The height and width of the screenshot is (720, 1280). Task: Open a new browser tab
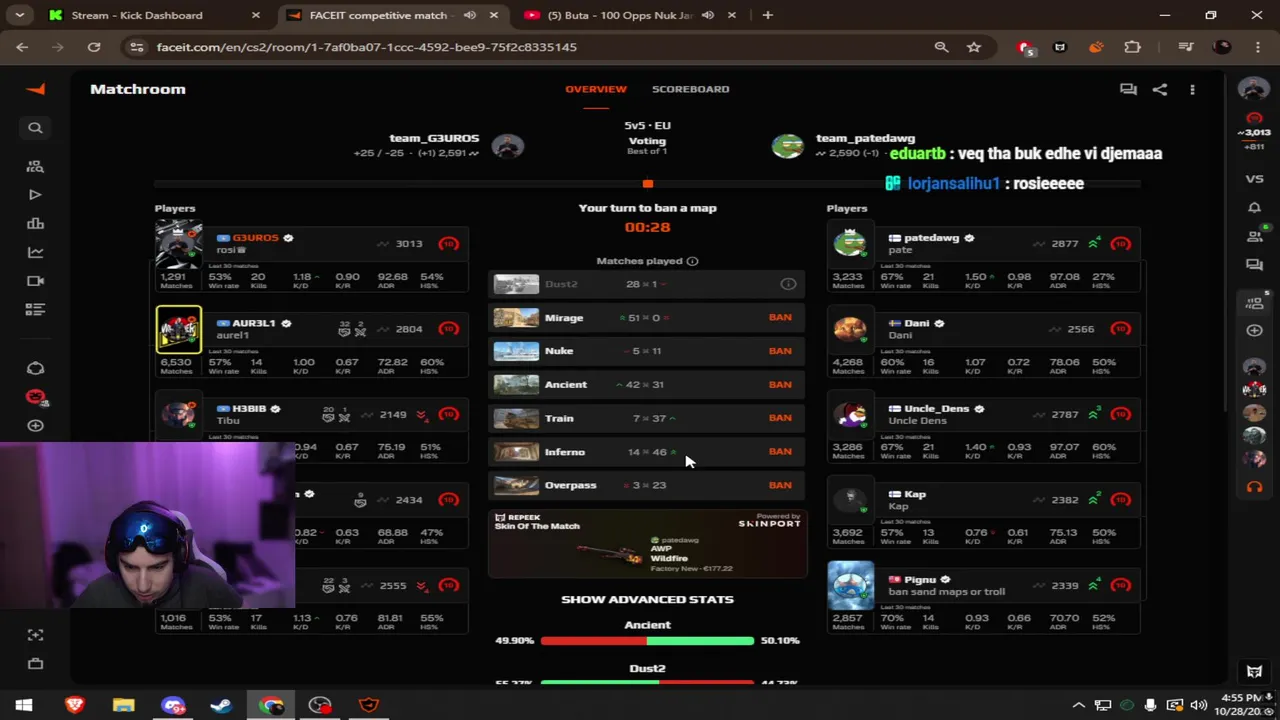click(x=767, y=15)
